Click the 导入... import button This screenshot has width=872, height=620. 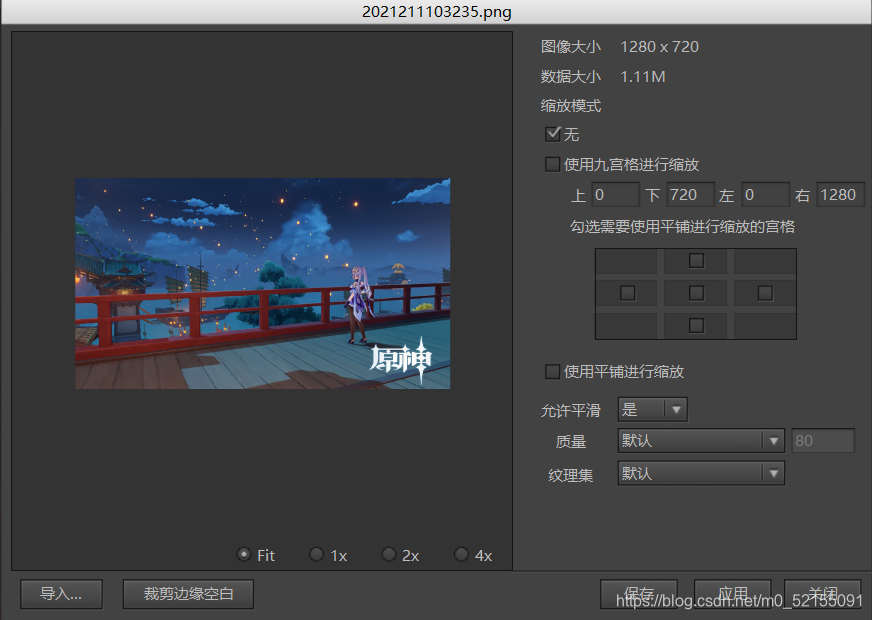point(61,594)
